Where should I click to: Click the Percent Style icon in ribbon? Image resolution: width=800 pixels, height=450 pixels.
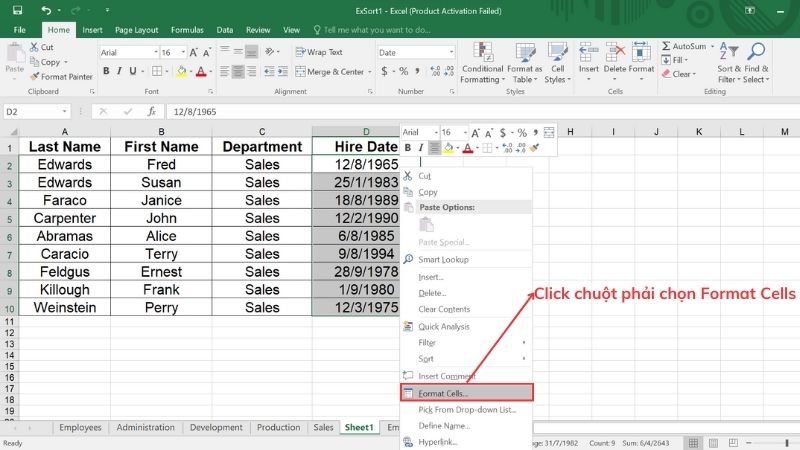pyautogui.click(x=404, y=71)
